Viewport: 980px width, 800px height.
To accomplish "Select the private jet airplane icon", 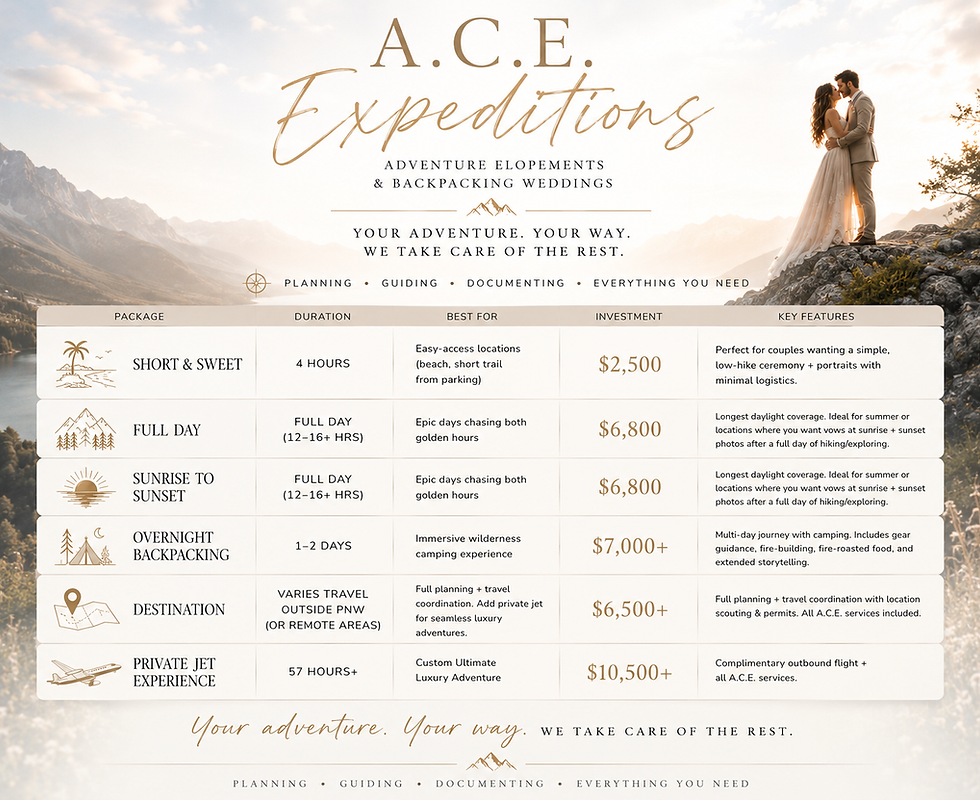I will [84, 672].
